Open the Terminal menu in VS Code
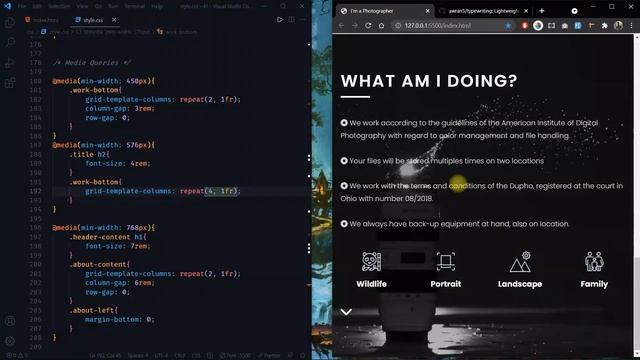The image size is (640, 360). tap(134, 6)
